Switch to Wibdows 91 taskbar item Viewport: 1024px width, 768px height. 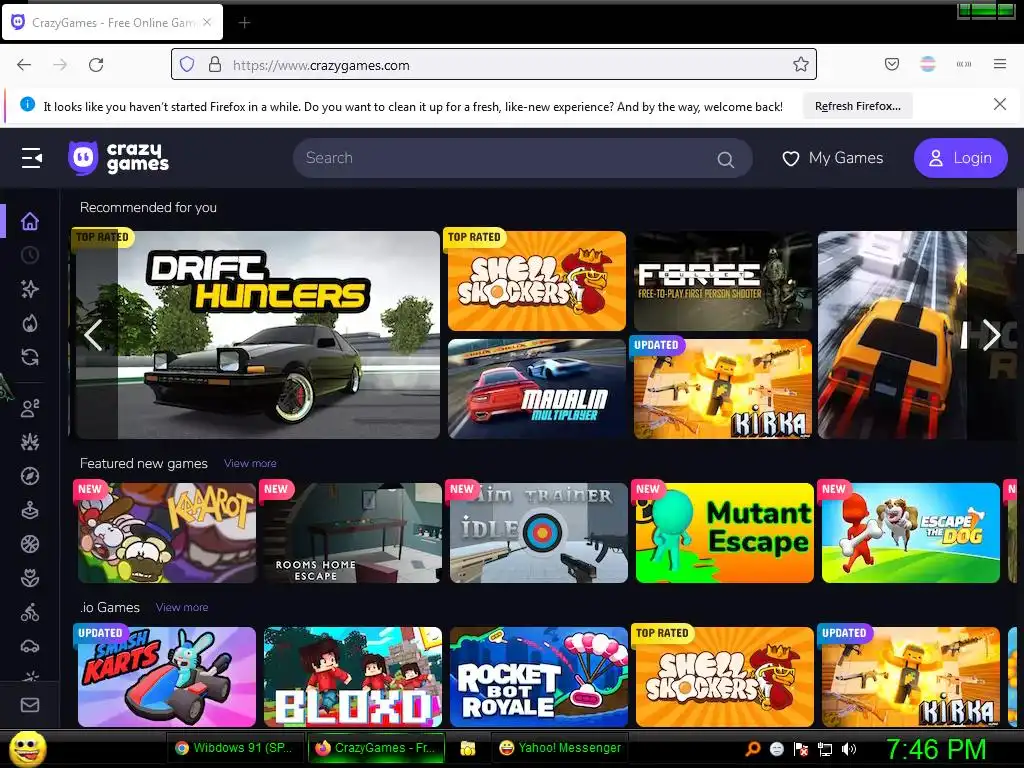point(236,748)
